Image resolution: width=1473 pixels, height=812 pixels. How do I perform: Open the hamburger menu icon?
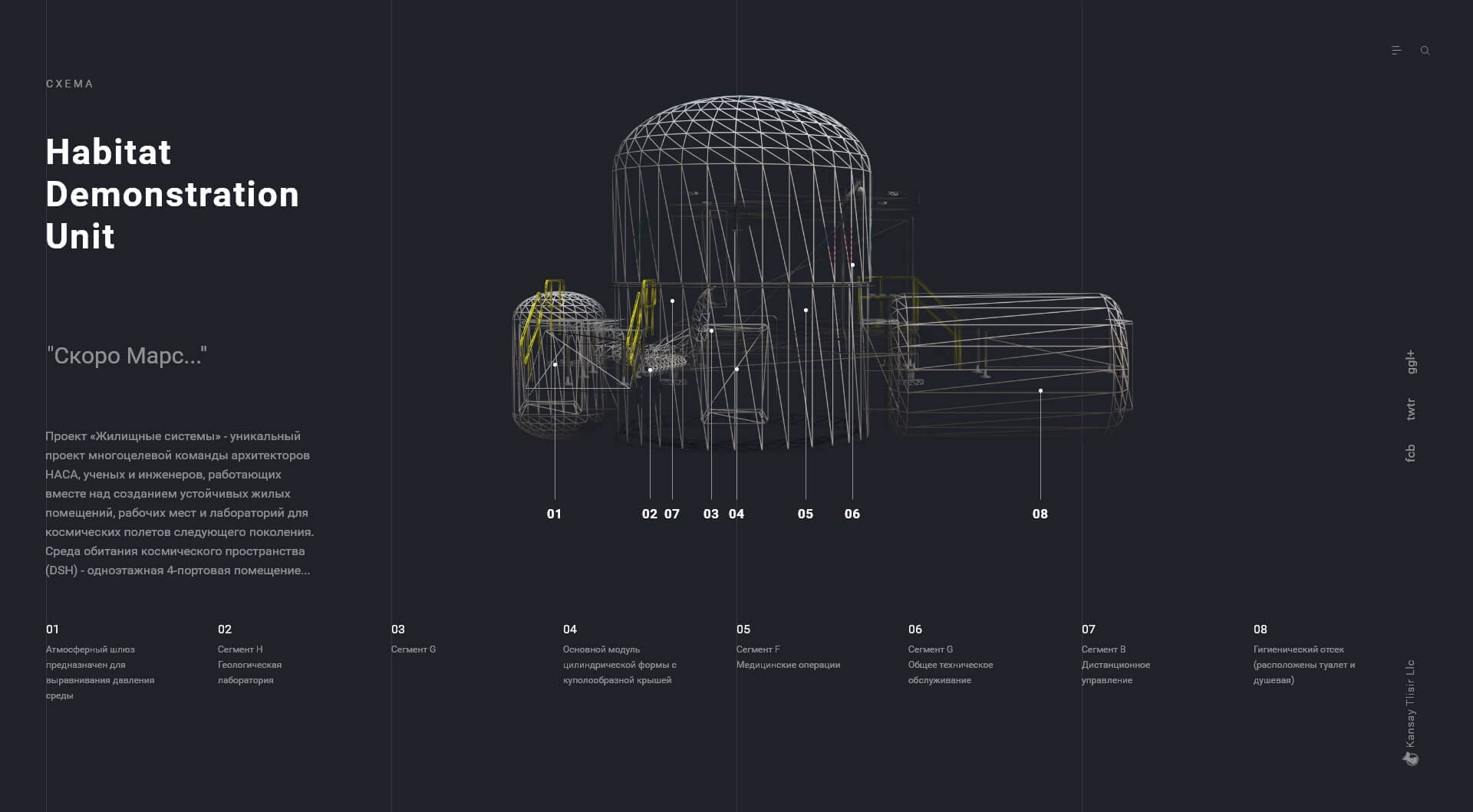click(x=1396, y=51)
